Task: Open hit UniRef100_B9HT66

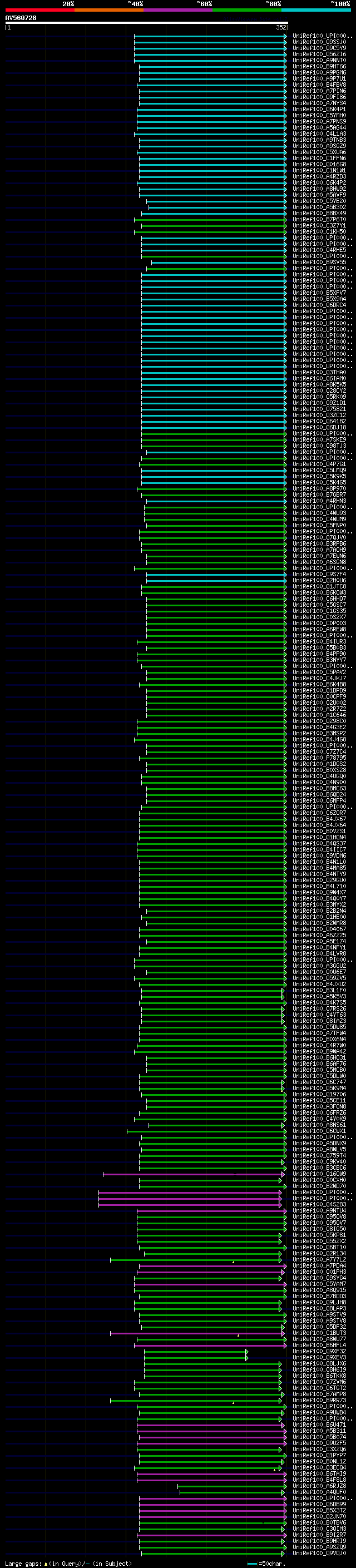Action: pos(319,66)
